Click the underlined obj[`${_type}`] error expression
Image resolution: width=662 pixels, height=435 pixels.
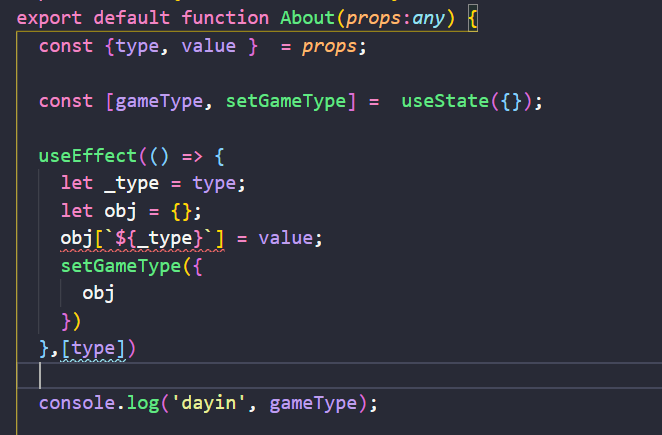click(x=142, y=239)
